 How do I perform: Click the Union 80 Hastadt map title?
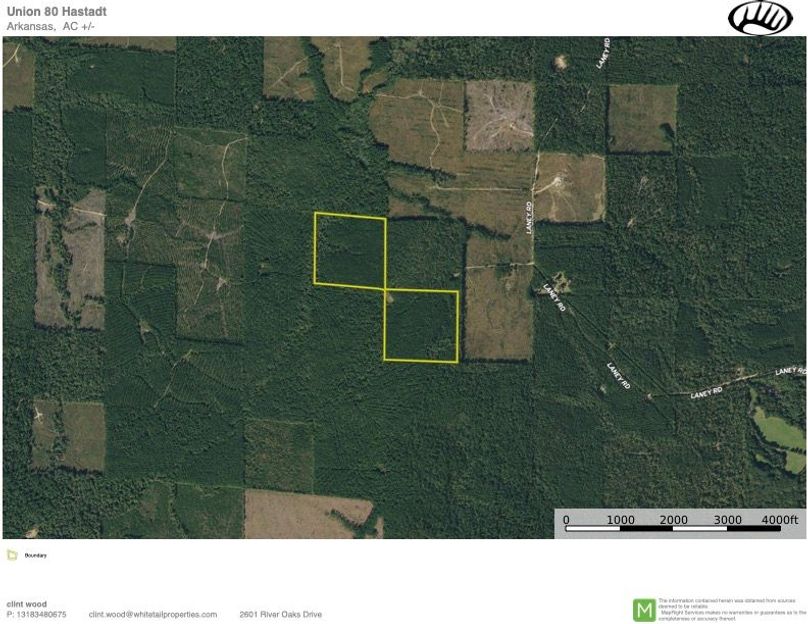[x=50, y=12]
